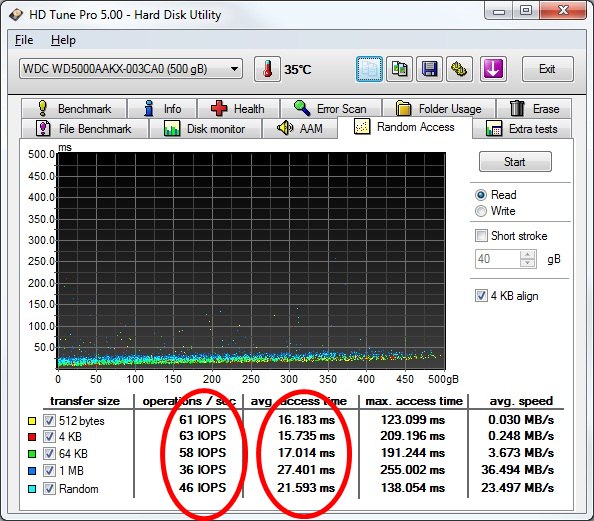This screenshot has height=521, width=594.
Task: Click the copy screenshot icon
Action: (x=399, y=69)
